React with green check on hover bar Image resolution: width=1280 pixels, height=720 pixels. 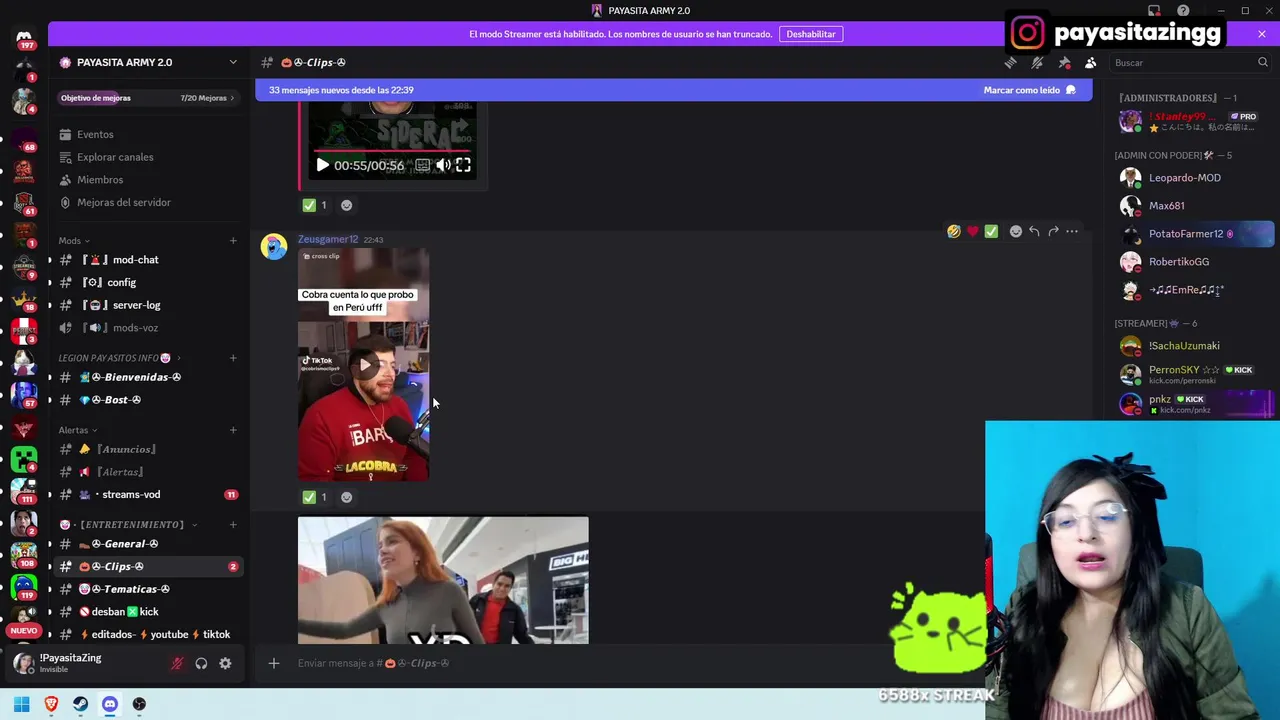tap(991, 231)
